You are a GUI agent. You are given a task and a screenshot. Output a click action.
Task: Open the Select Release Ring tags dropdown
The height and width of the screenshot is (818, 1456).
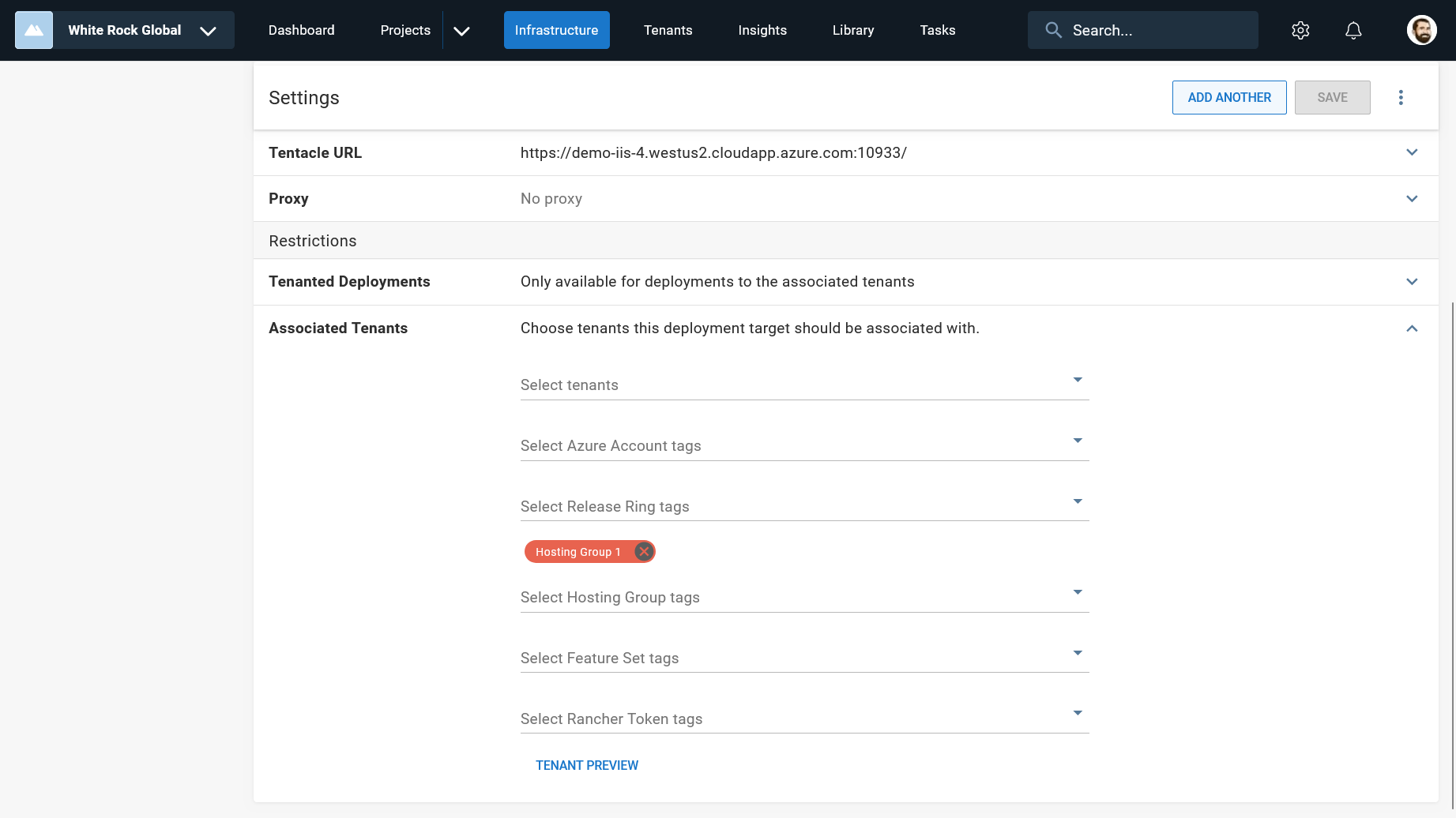click(803, 506)
